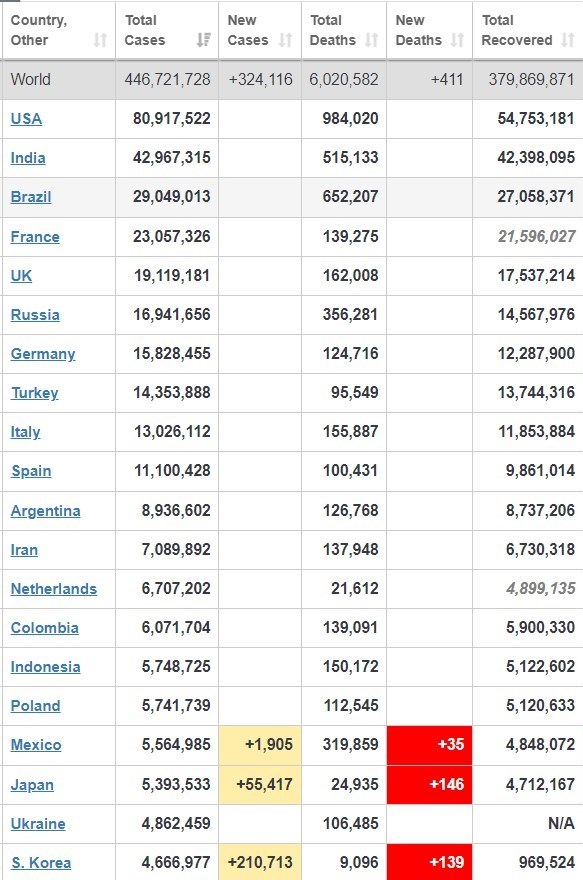Click the S. Korea link
Screen dimensions: 583x880
(x=41, y=863)
